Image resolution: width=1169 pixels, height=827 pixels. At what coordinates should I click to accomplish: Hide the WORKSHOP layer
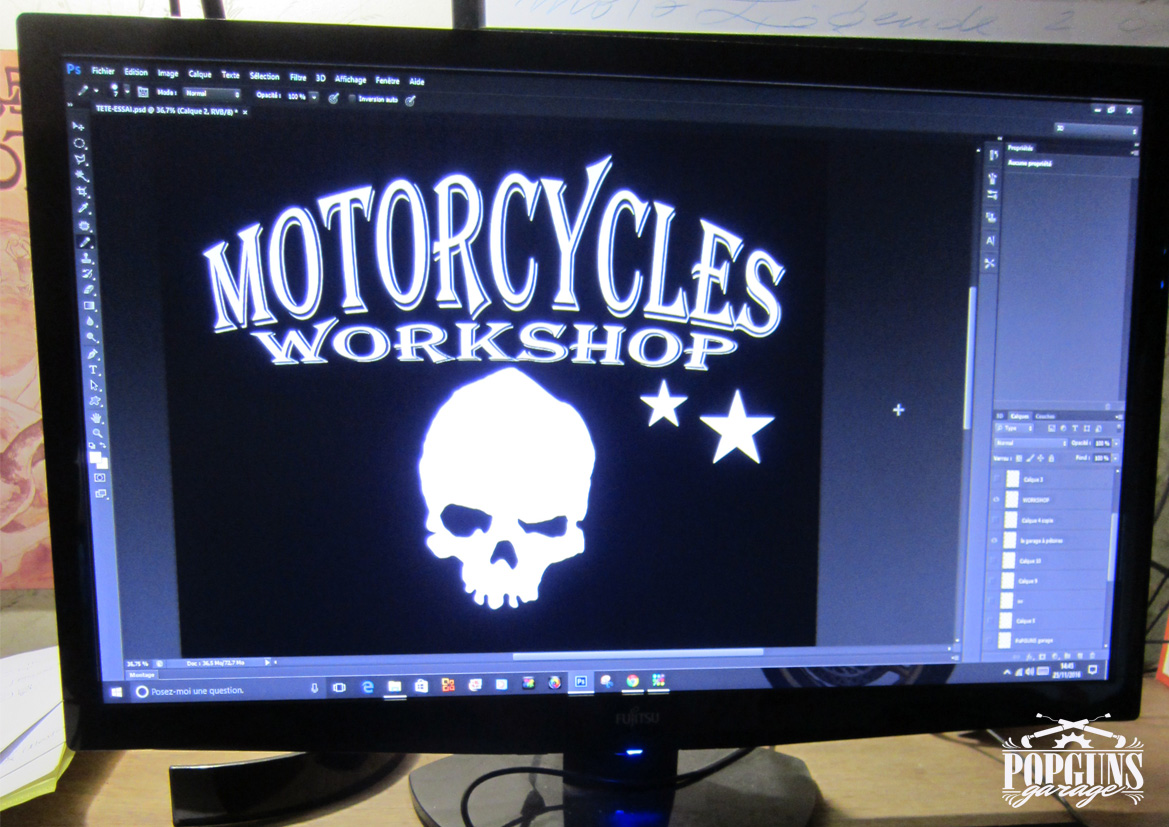(996, 500)
